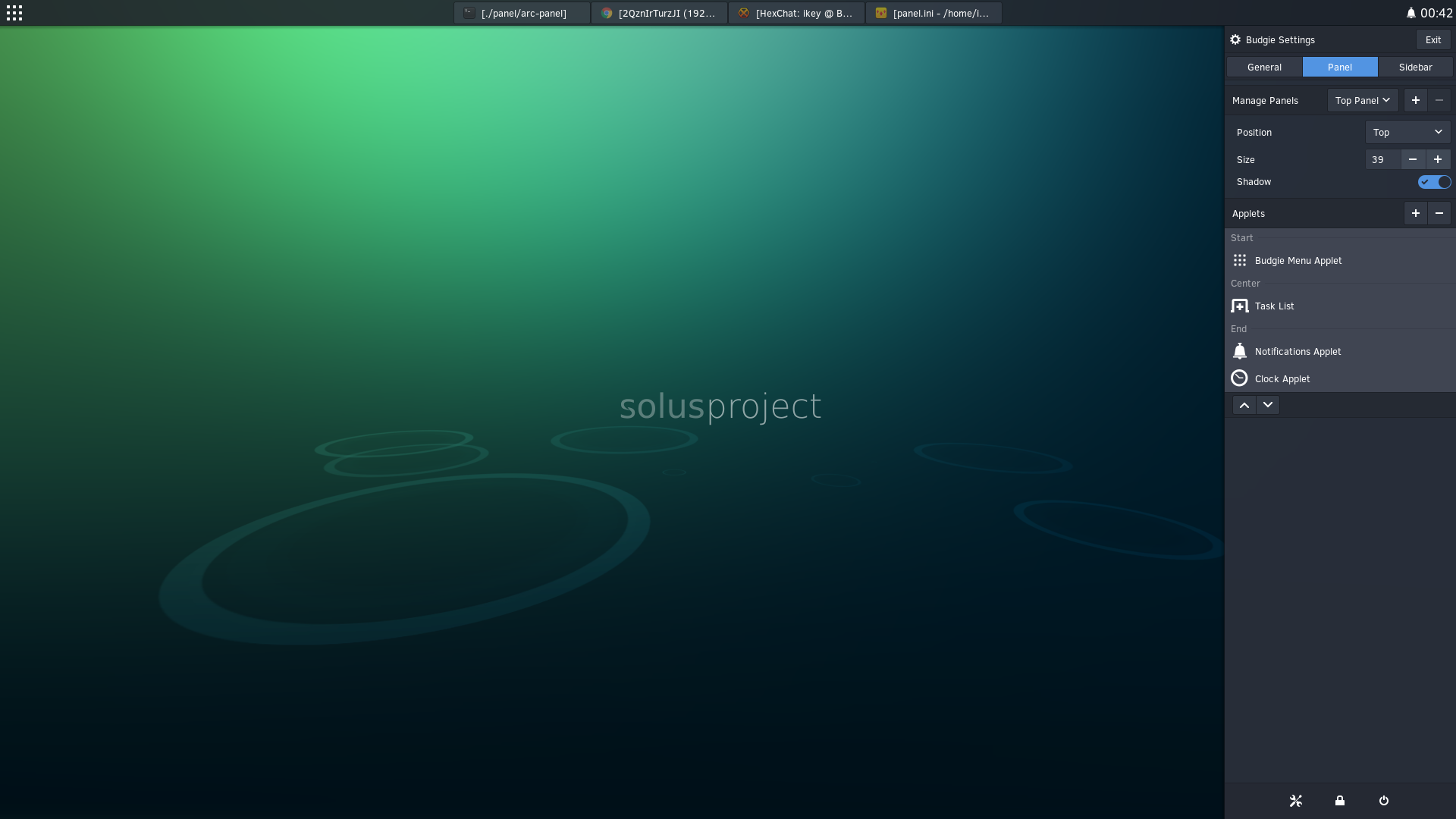Remove panel with minus beside Manage Panels

[x=1439, y=100]
